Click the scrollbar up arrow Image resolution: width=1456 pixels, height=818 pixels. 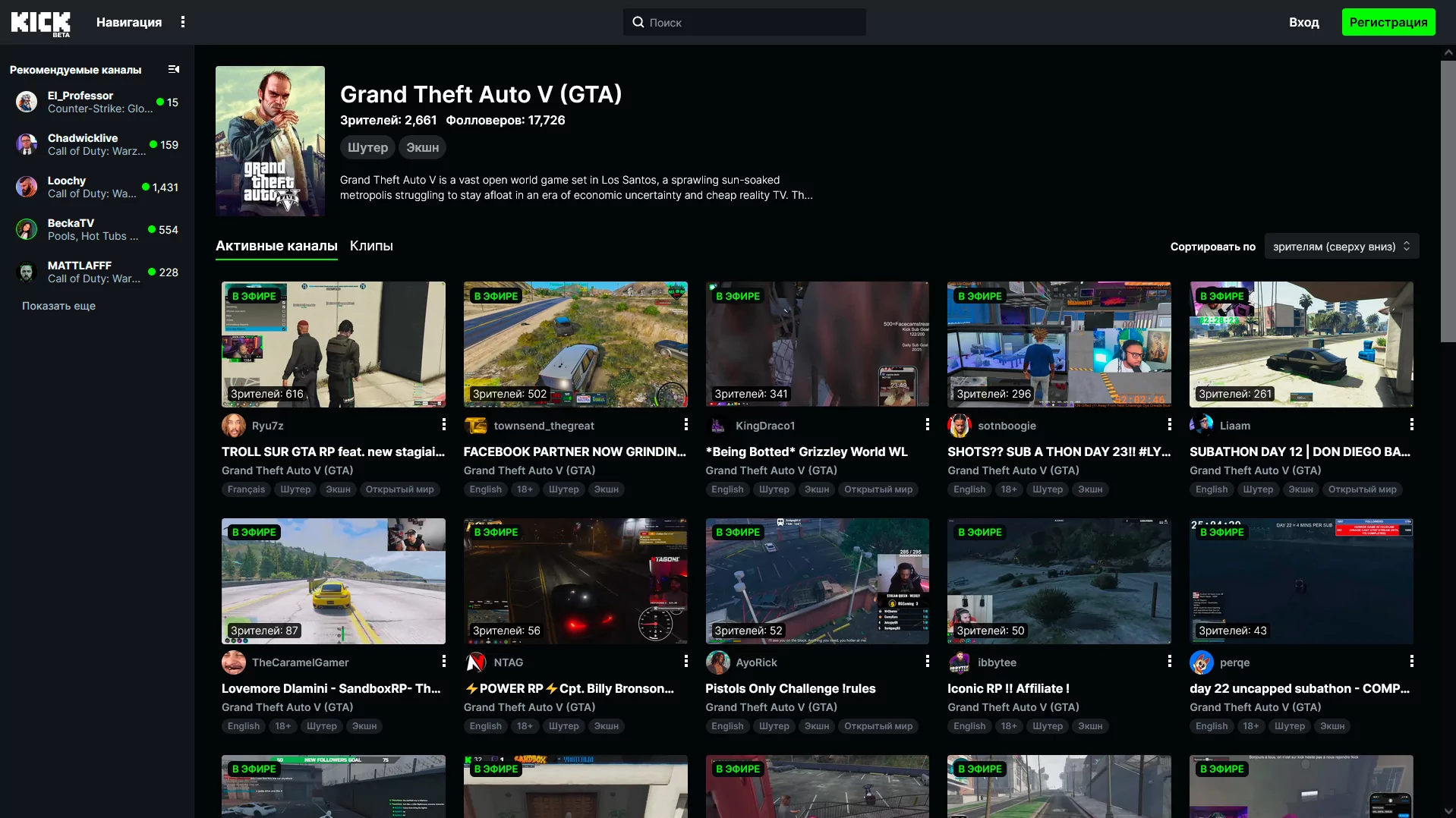pos(1448,52)
